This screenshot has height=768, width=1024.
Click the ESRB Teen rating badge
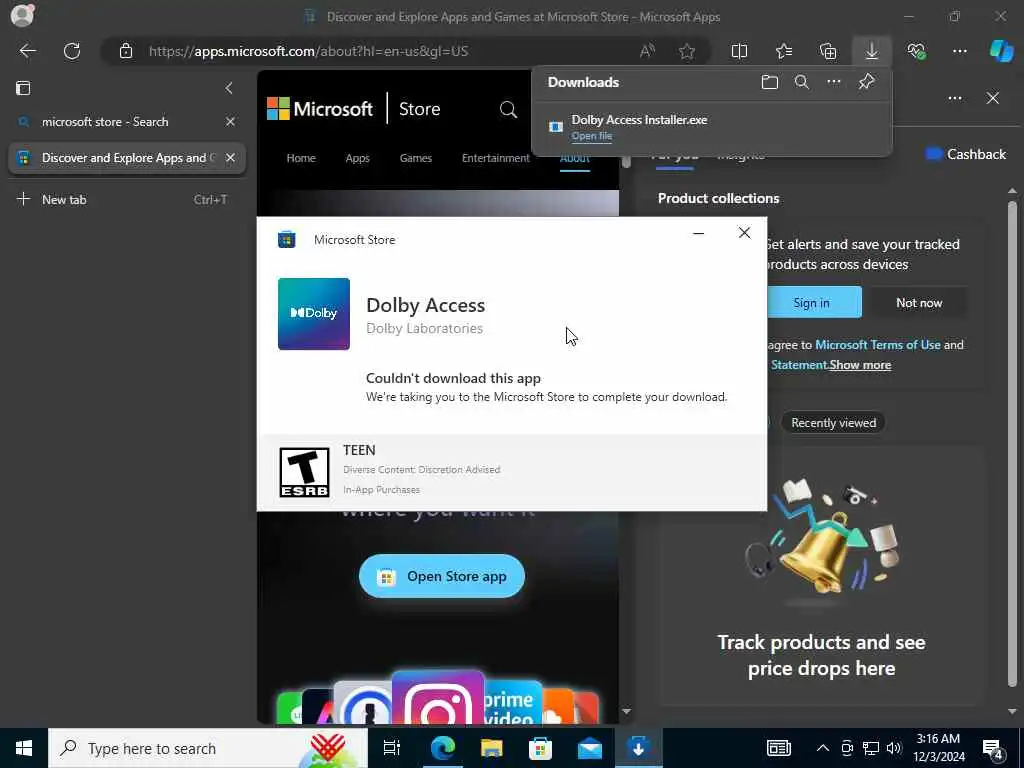pos(304,472)
